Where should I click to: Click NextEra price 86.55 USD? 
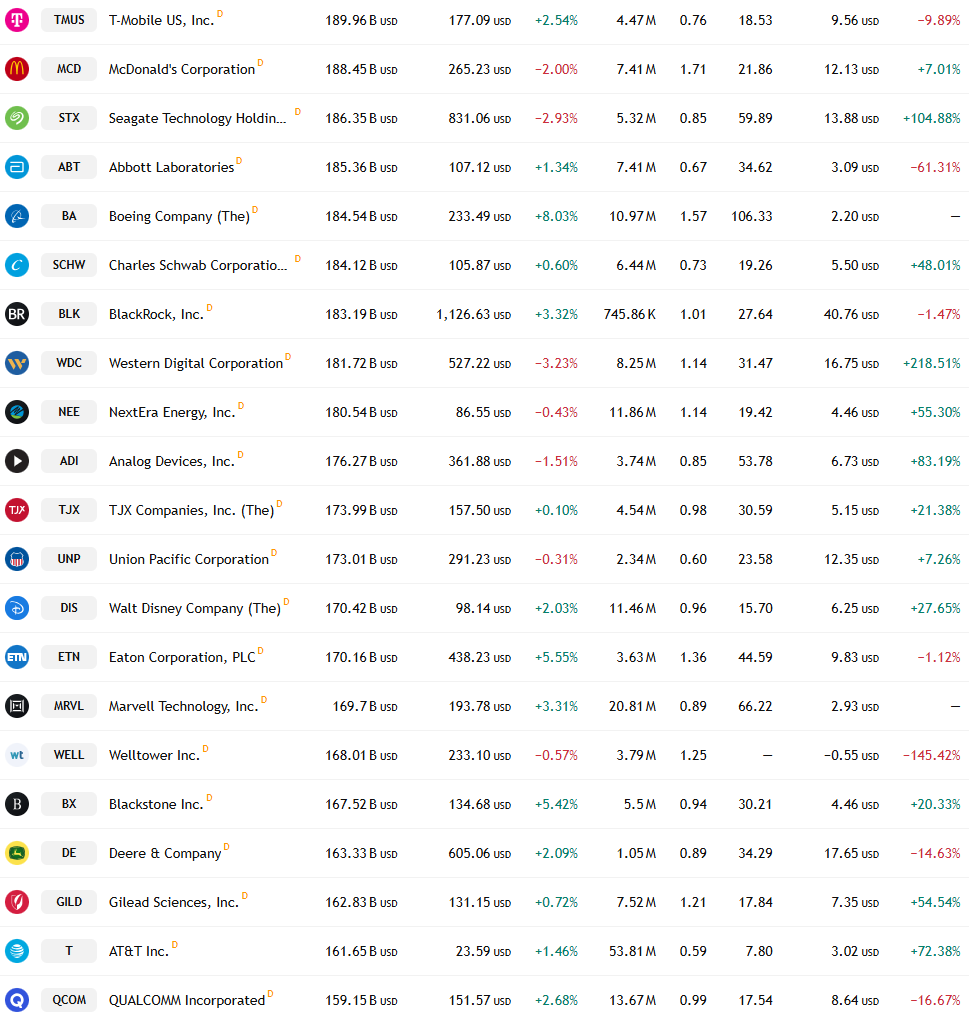483,412
